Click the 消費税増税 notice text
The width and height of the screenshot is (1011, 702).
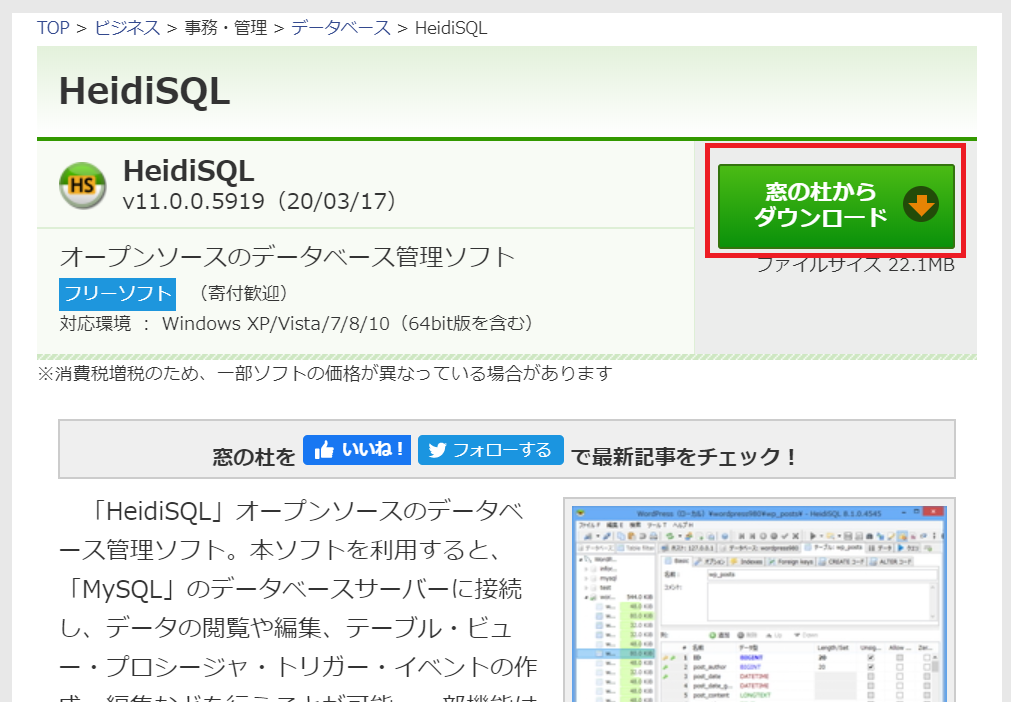coord(325,373)
